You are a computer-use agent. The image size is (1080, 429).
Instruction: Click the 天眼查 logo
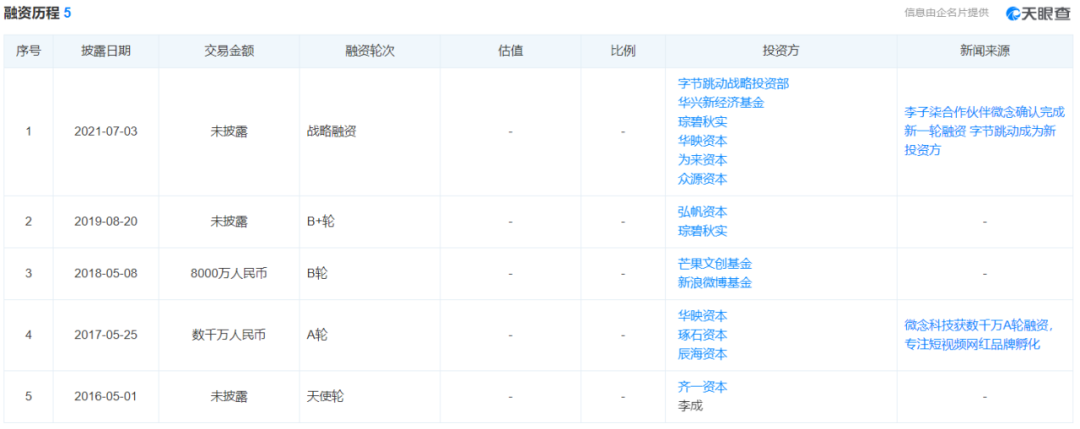pos(1038,13)
